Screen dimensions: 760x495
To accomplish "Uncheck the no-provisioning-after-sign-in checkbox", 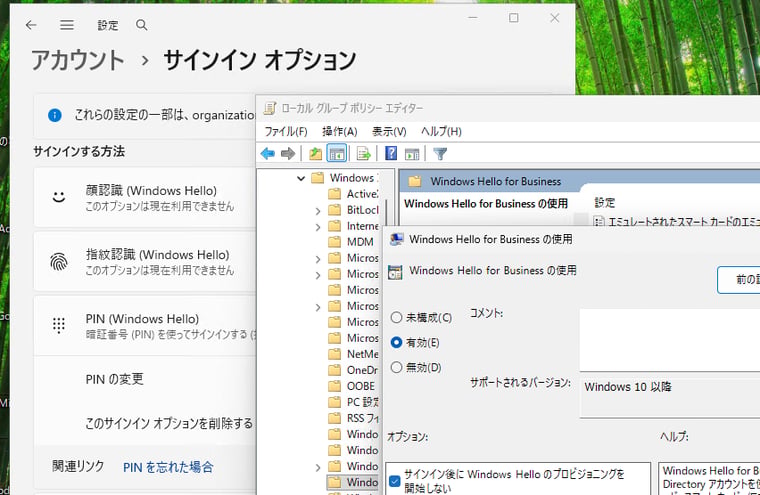I will pos(395,481).
